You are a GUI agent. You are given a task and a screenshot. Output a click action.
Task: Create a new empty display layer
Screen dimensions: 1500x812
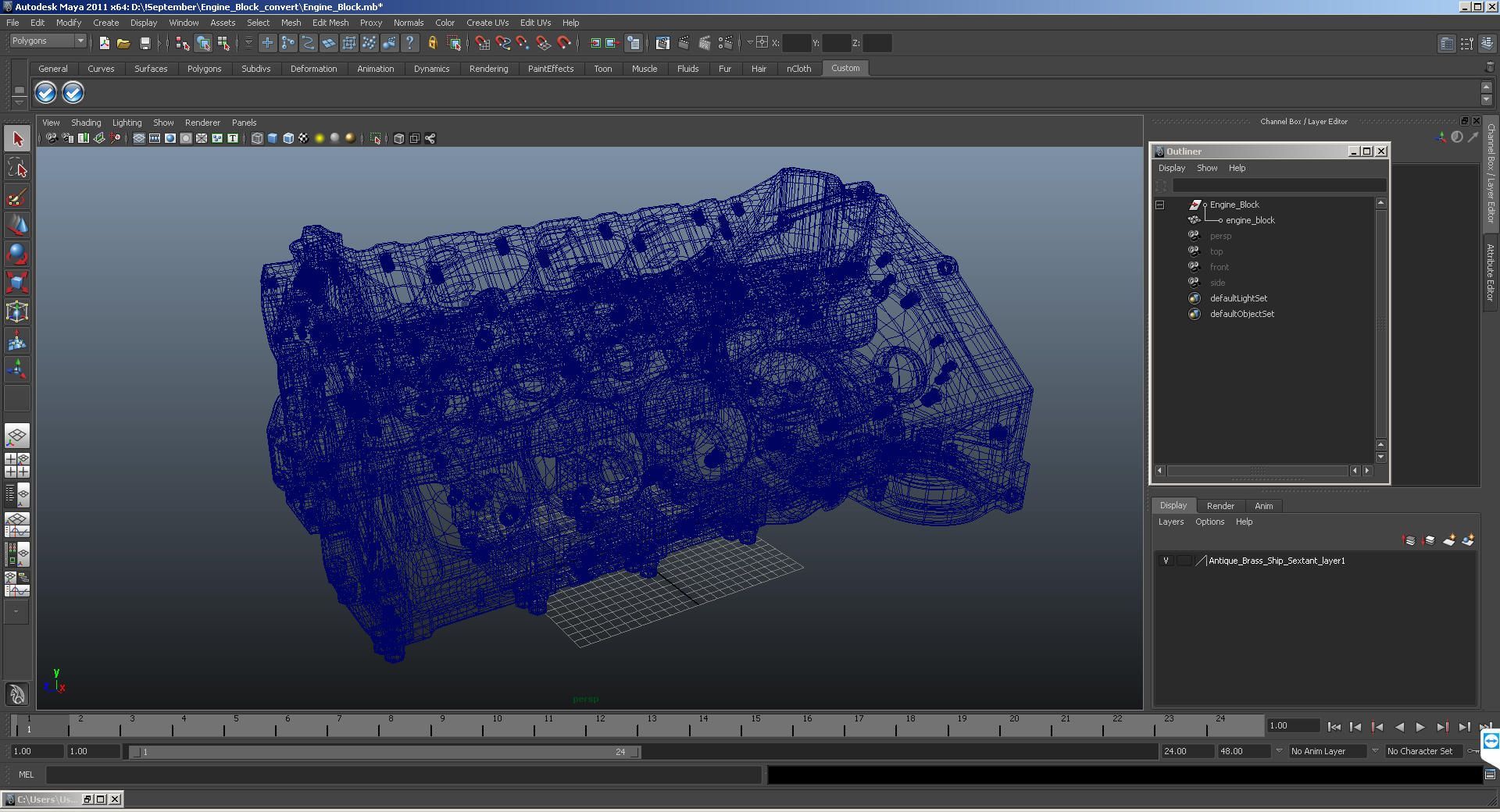coord(1448,540)
